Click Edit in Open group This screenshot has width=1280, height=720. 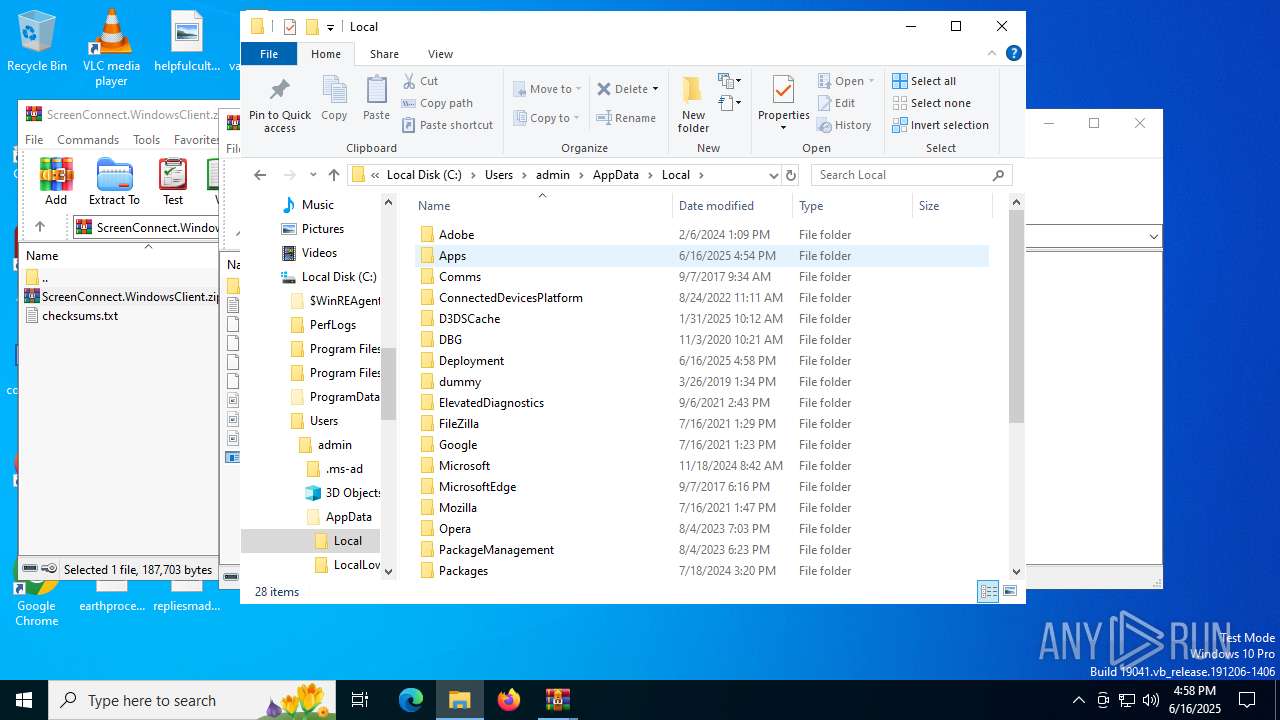837,103
